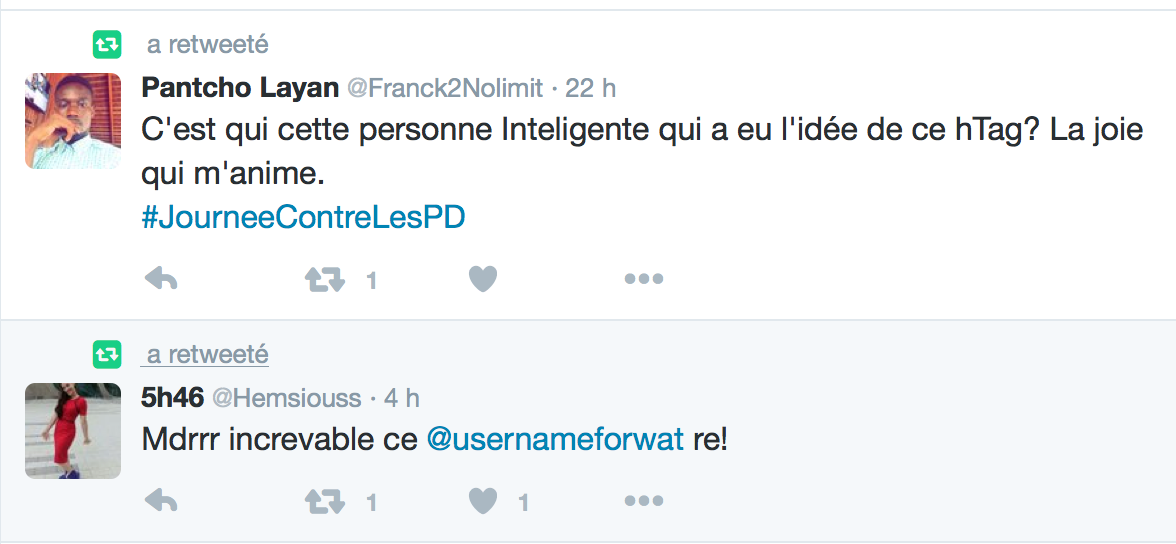Open the 4 h timestamp
The width and height of the screenshot is (1176, 544).
402,398
